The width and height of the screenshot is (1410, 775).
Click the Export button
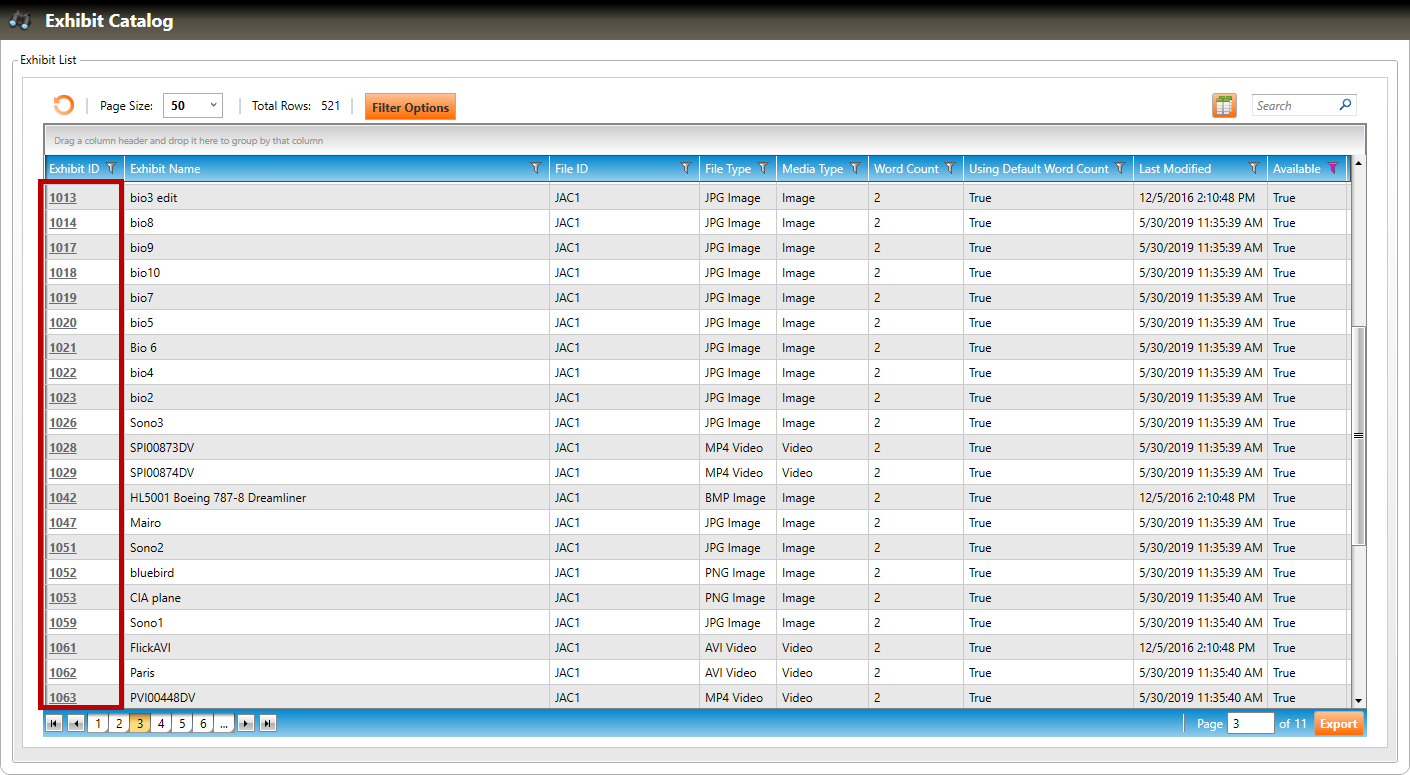pyautogui.click(x=1338, y=724)
